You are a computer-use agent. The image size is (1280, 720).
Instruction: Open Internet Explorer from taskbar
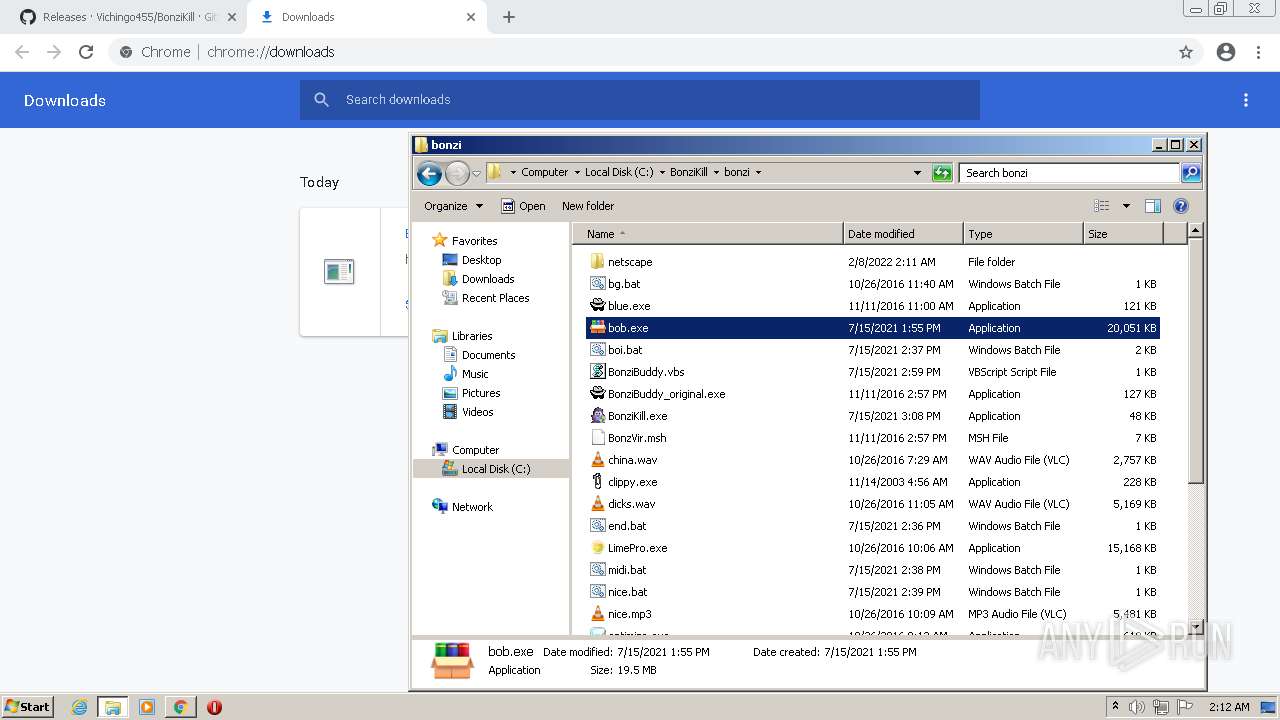coord(79,707)
